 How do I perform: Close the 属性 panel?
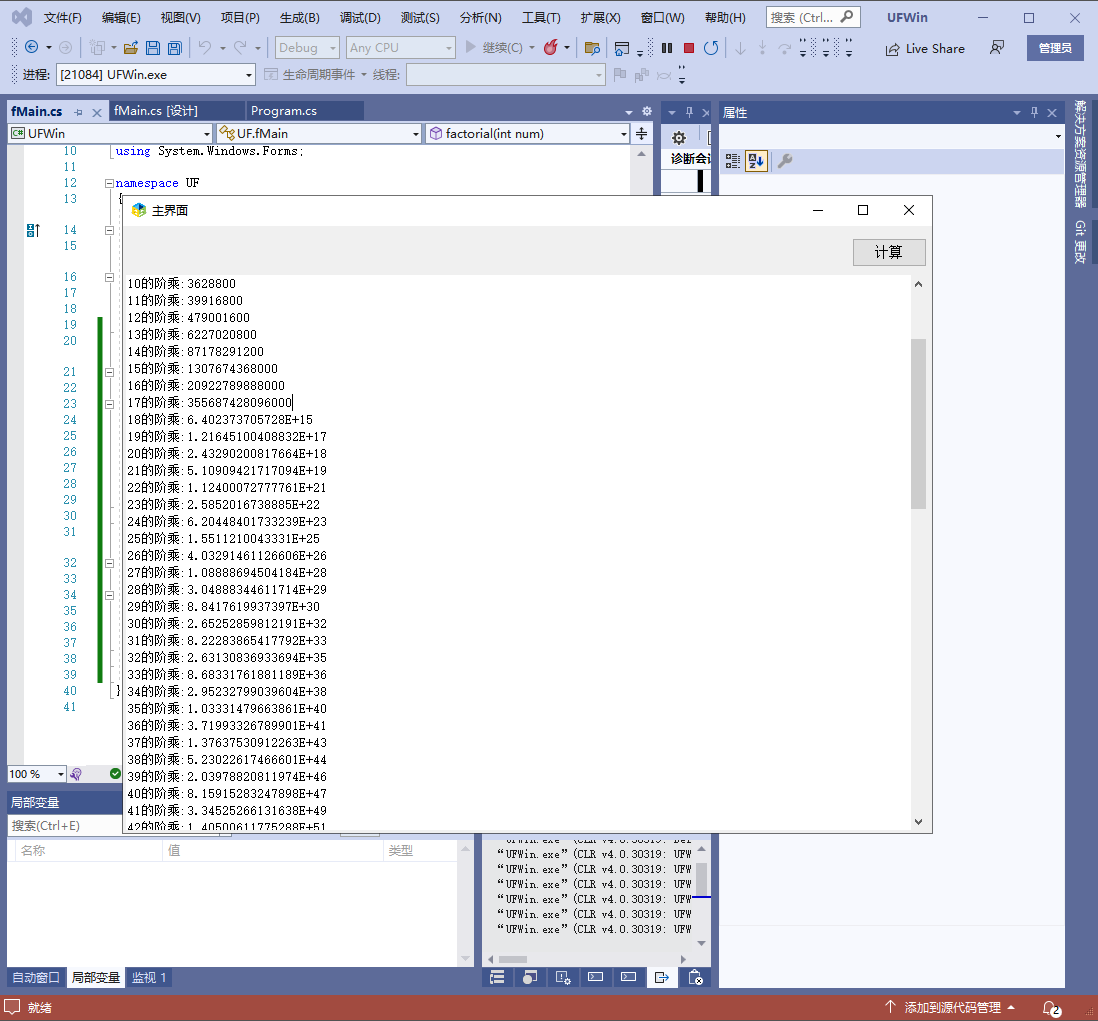click(1052, 112)
